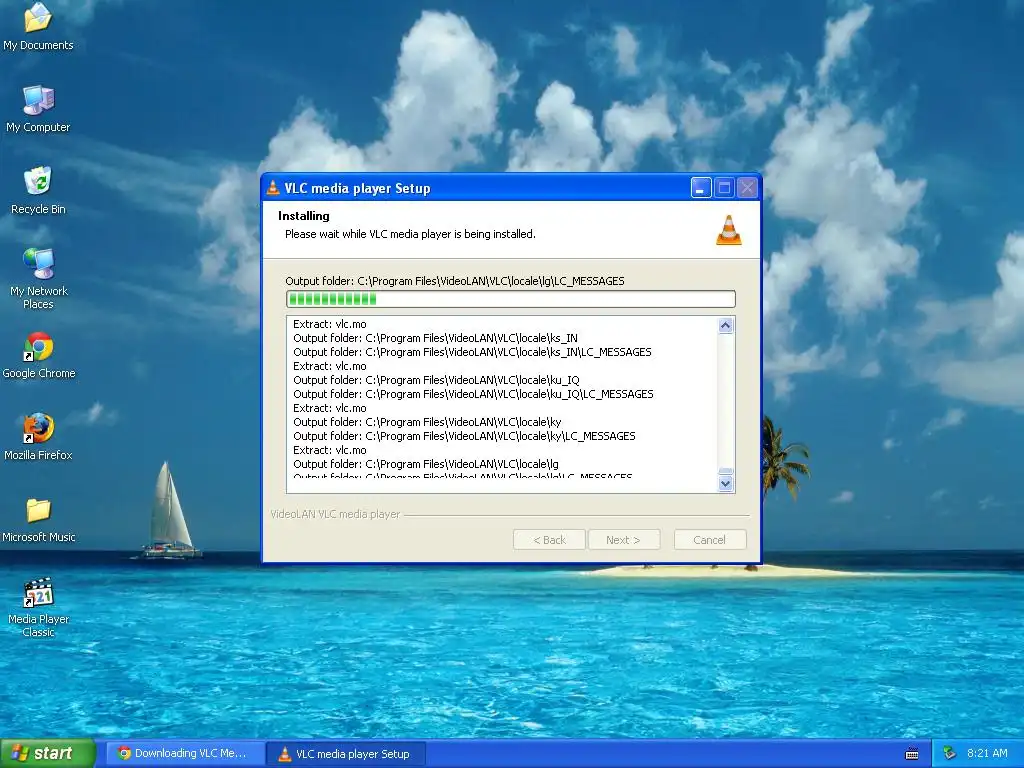Select log line 'ks_IN\LC_MESSAGES'
This screenshot has width=1024, height=768.
(472, 352)
